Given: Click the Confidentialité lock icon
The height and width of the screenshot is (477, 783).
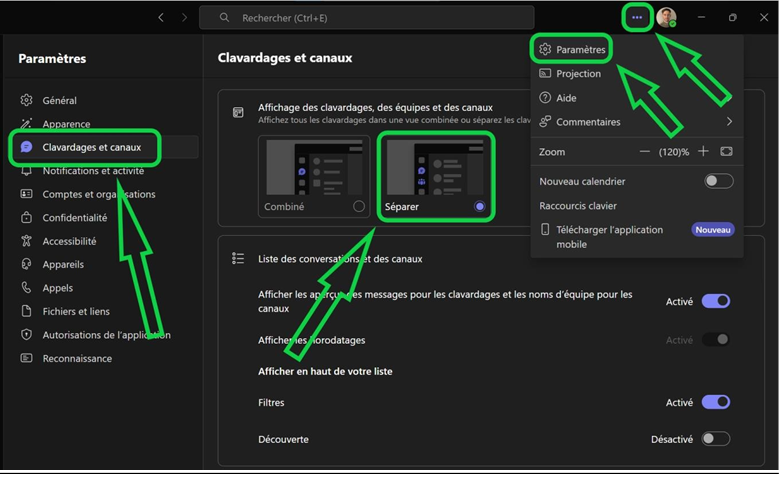Looking at the screenshot, I should coord(26,217).
